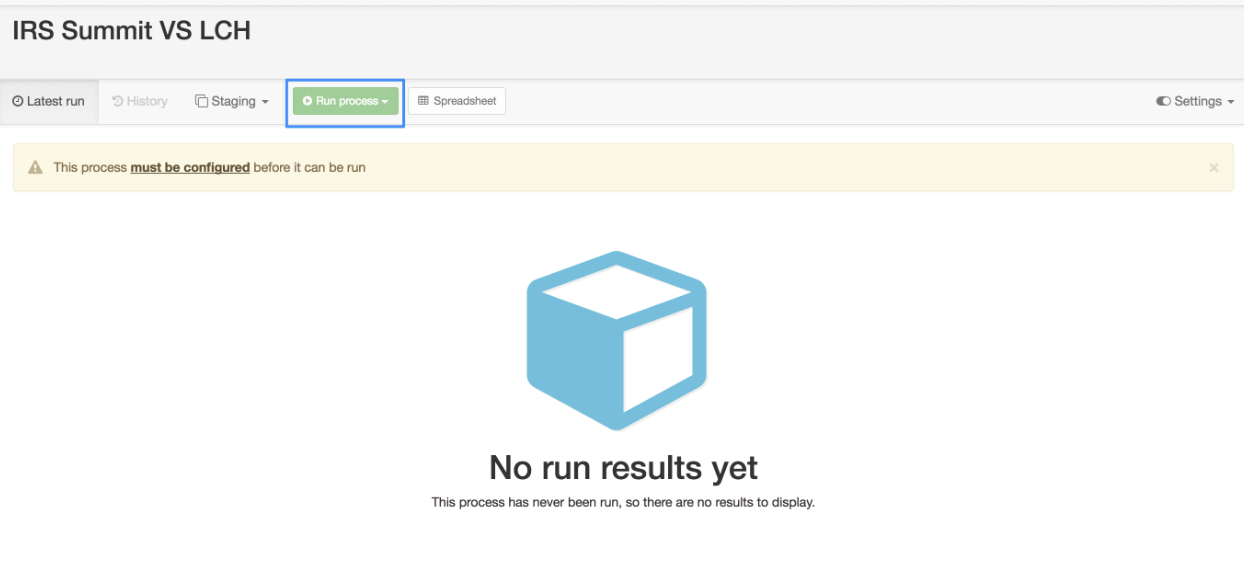
Task: Expand the Settings menu
Action: pos(1195,101)
